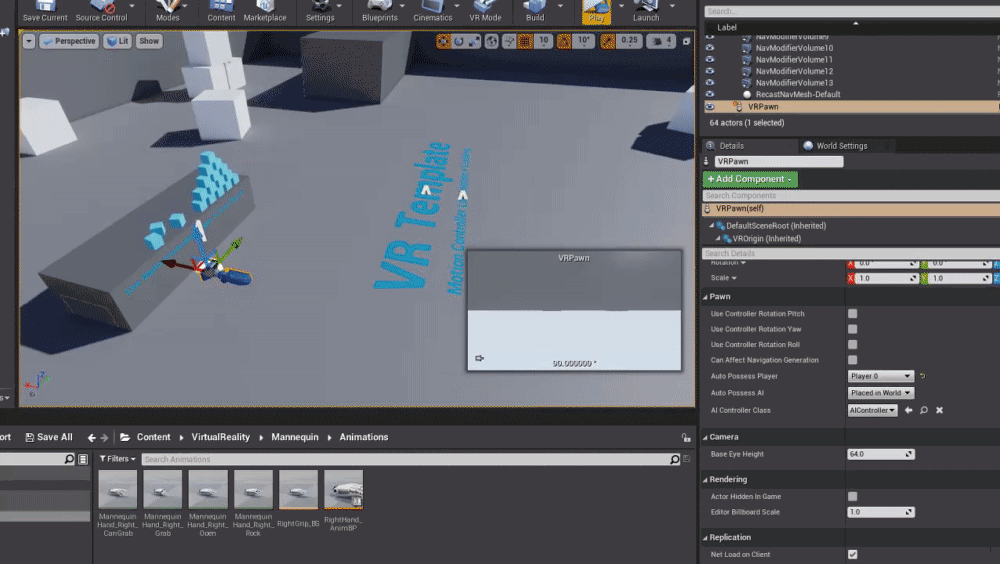Open the Blueprints toolbar menu
Image resolution: width=1000 pixels, height=564 pixels.
pyautogui.click(x=379, y=11)
